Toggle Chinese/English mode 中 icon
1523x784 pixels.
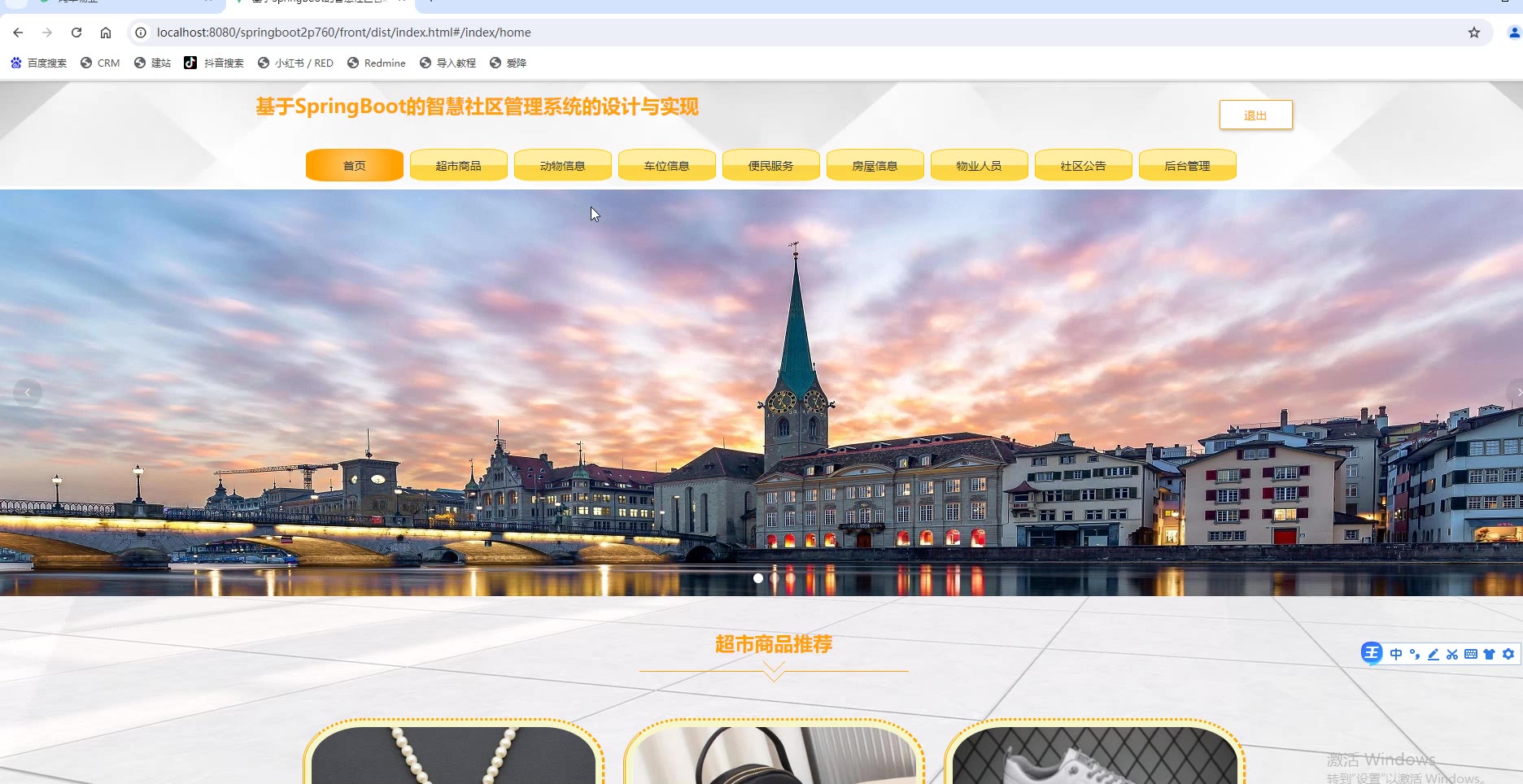point(1396,654)
